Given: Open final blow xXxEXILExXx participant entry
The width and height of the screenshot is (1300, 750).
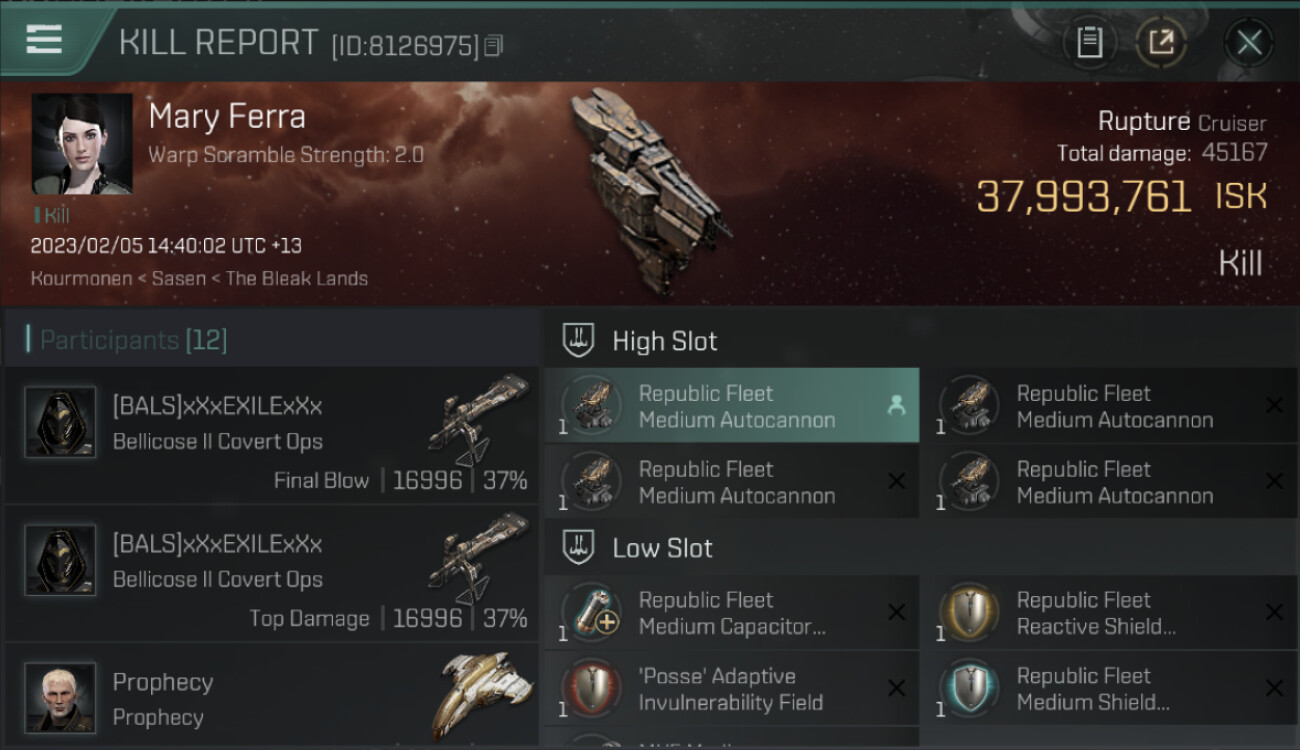Looking at the screenshot, I should 272,436.
